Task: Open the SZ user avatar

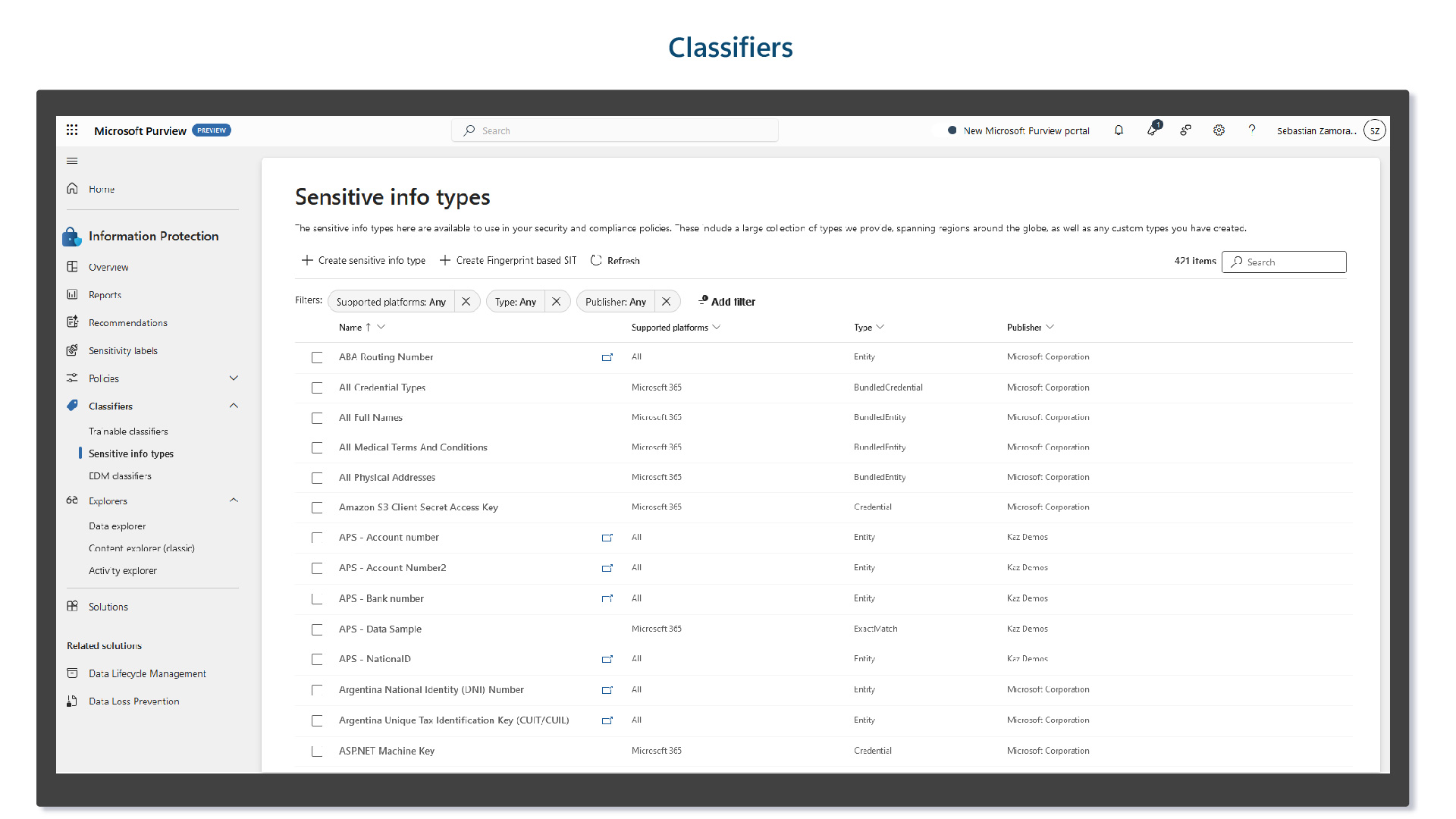Action: (x=1374, y=130)
